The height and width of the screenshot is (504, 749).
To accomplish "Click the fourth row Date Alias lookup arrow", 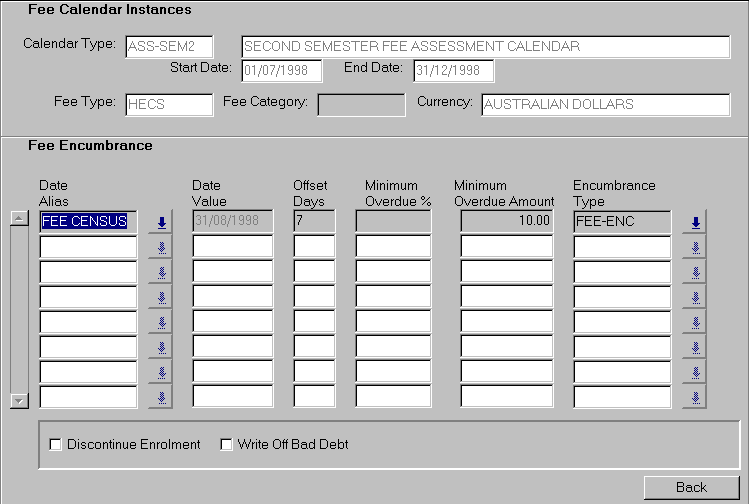I will pos(160,297).
